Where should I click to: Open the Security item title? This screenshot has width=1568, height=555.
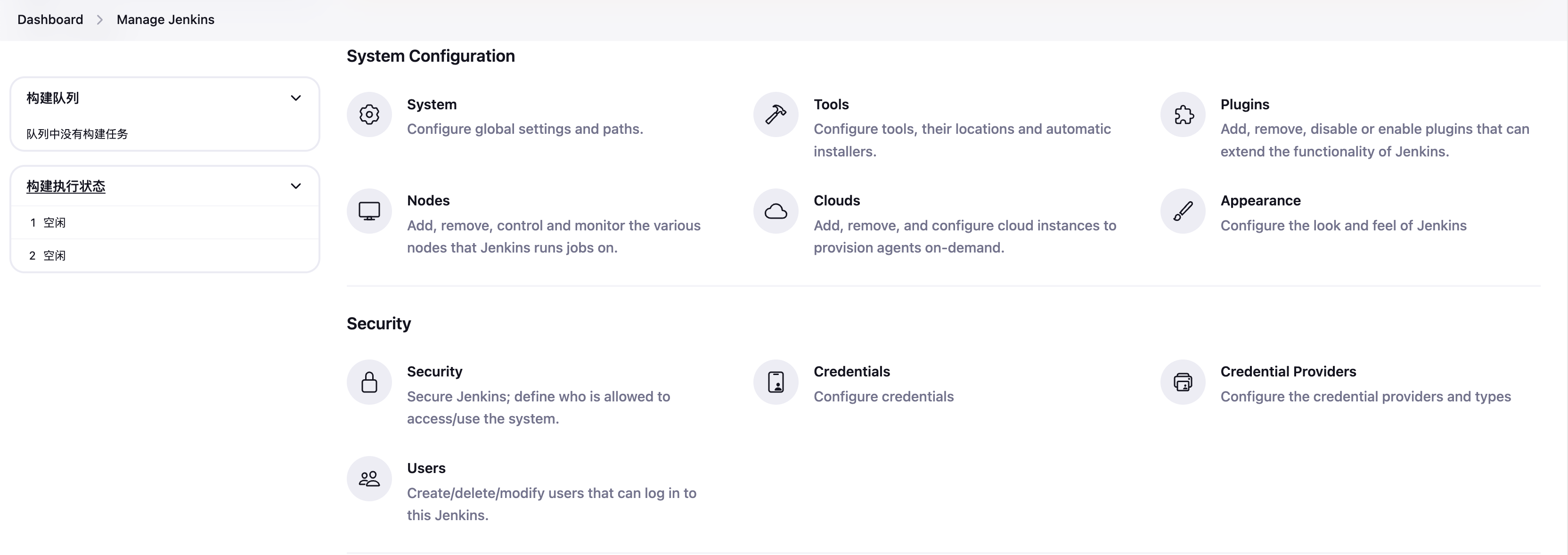(434, 371)
